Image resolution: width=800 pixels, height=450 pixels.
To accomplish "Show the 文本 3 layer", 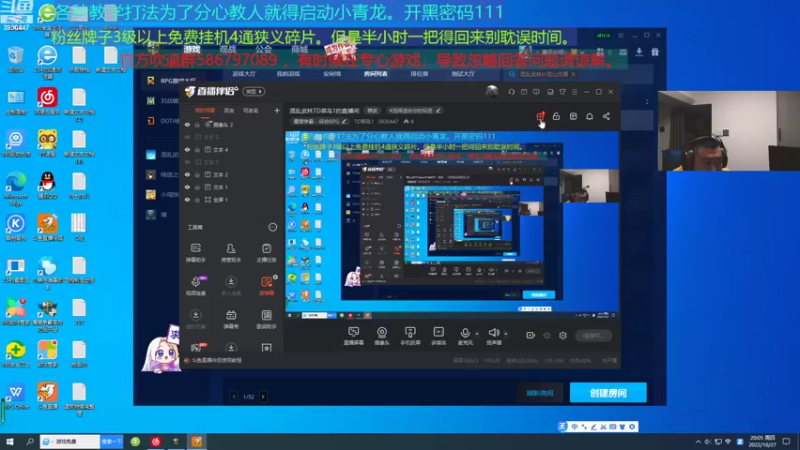I will (187, 162).
